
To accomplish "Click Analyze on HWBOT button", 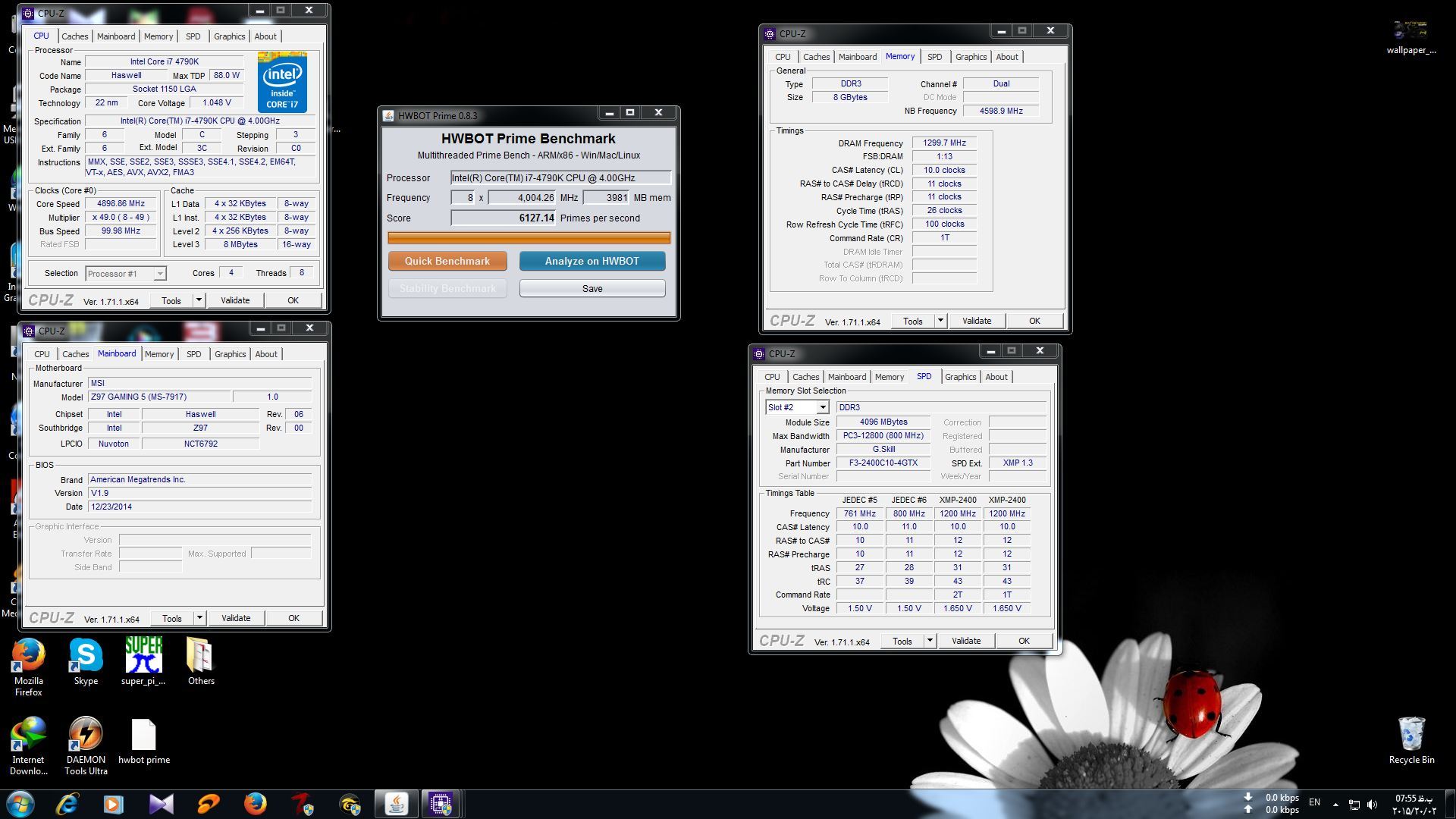I will [x=592, y=261].
